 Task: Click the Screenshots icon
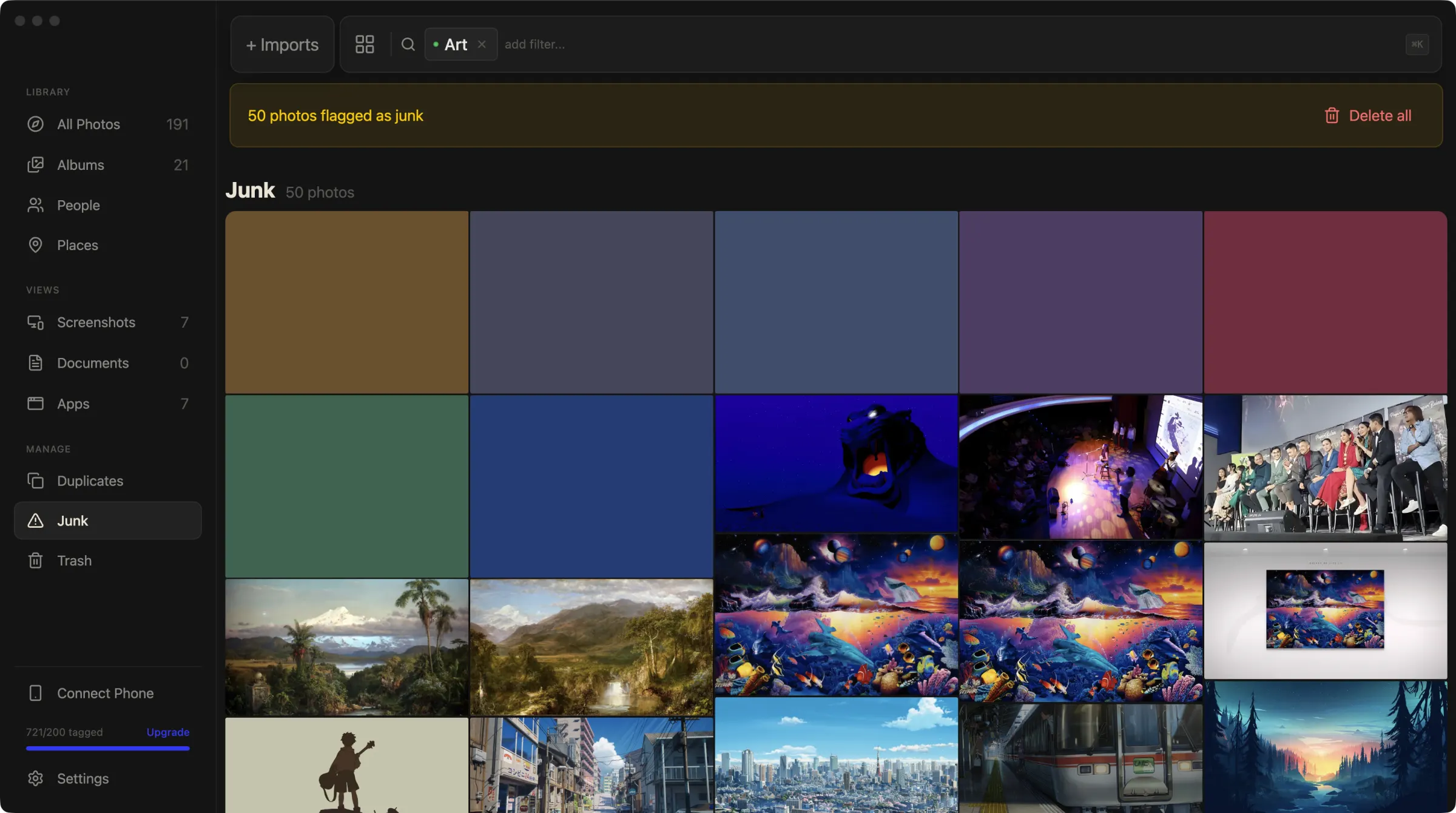coord(36,322)
